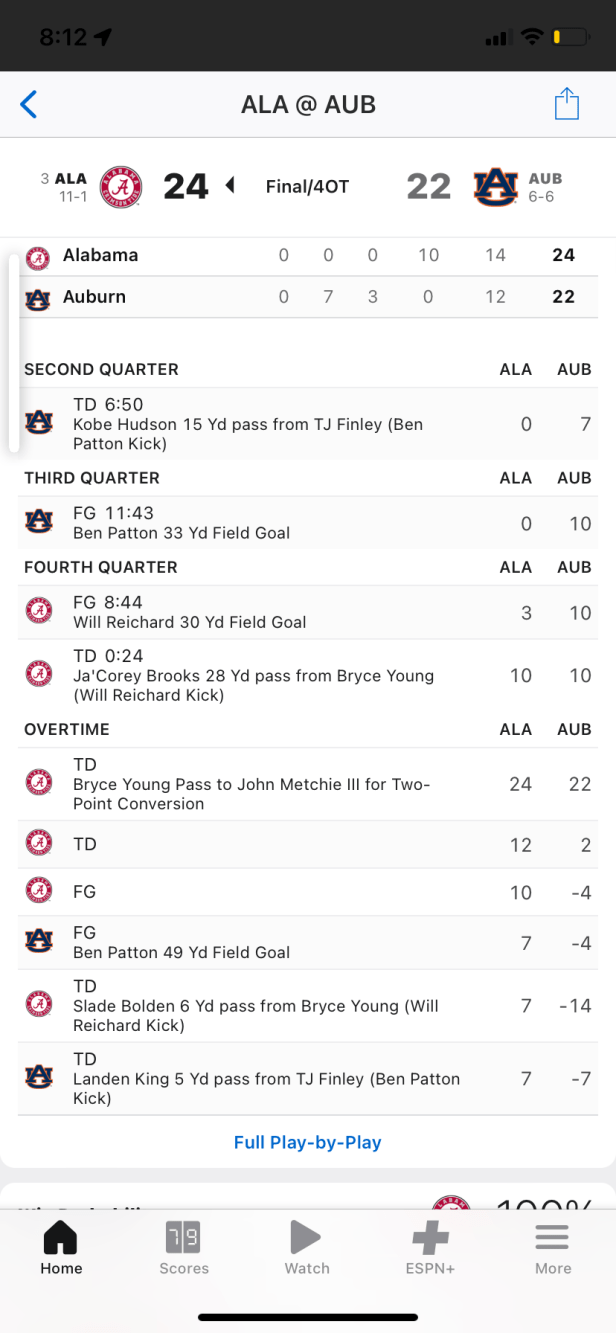Open the More menu
The width and height of the screenshot is (616, 1333).
click(552, 1248)
